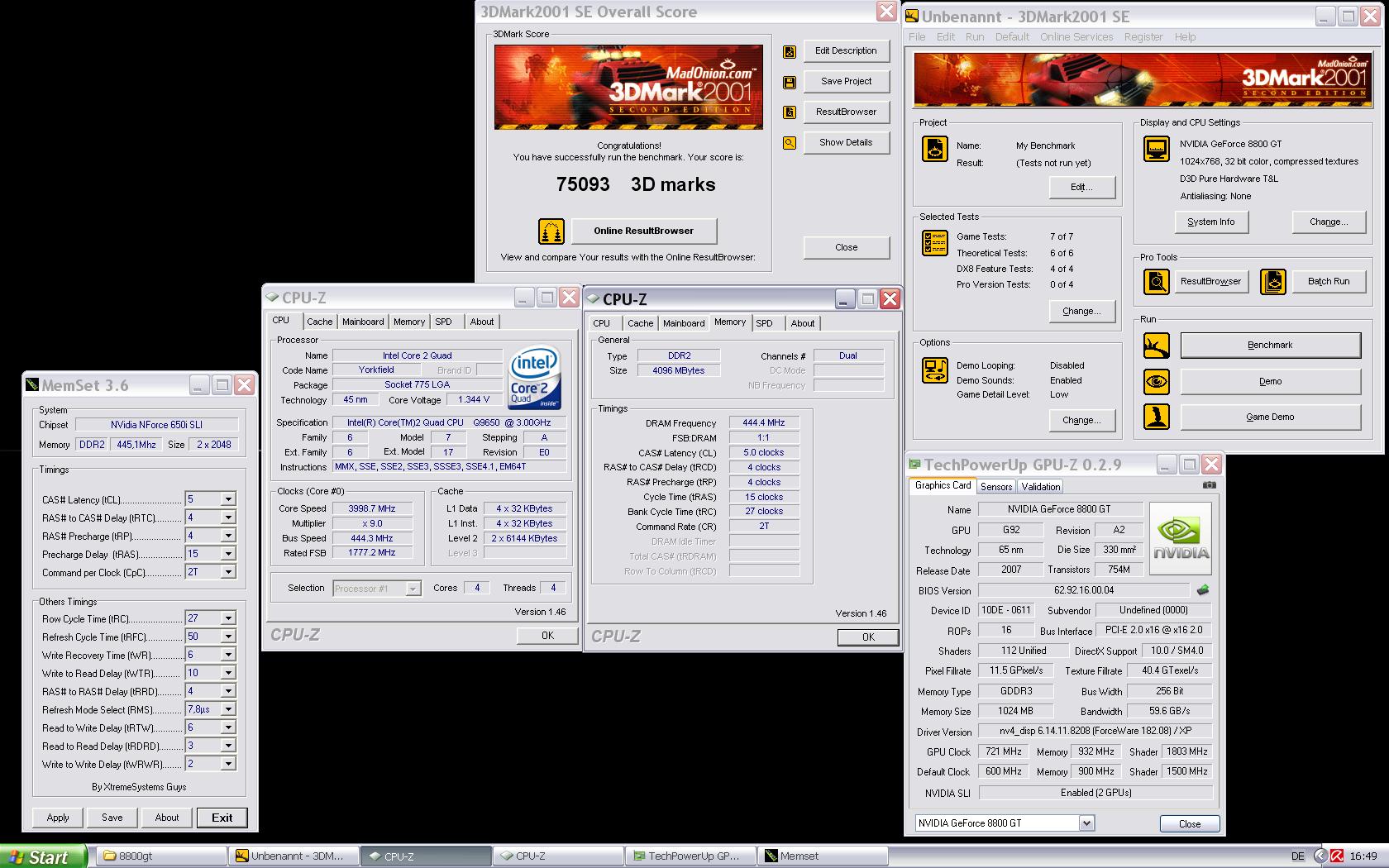This screenshot has width=1389, height=868.
Task: Click Apply button in MemSet
Action: tap(58, 818)
